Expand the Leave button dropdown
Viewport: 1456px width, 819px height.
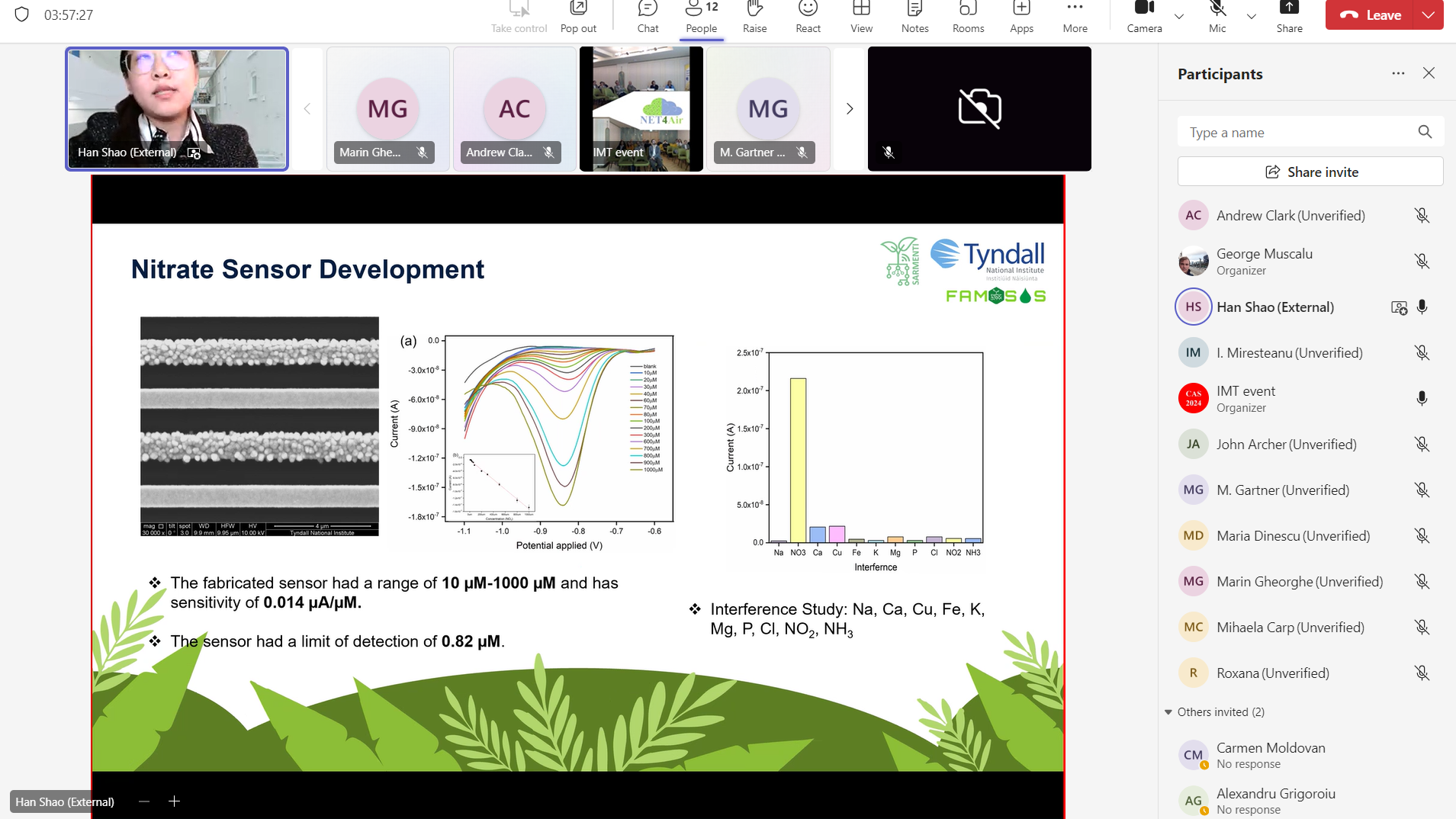(1429, 15)
